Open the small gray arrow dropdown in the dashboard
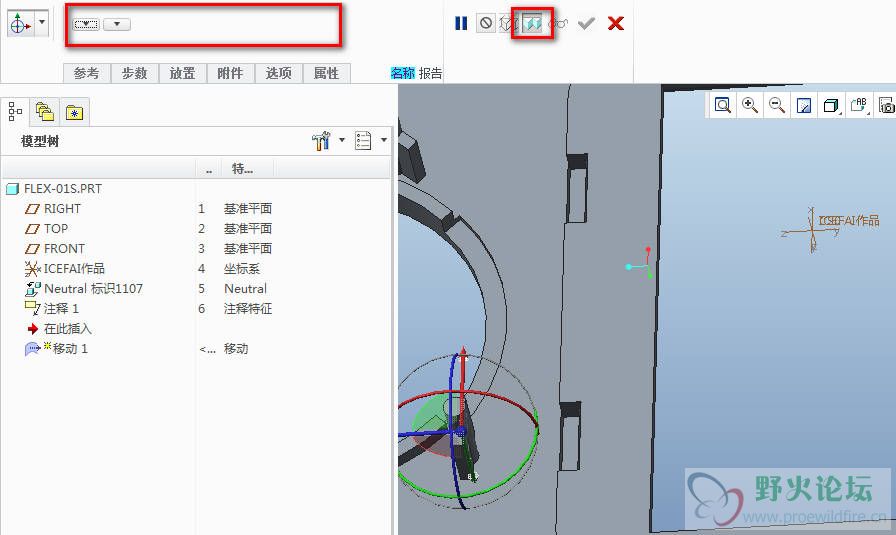This screenshot has height=535, width=896. pos(117,25)
